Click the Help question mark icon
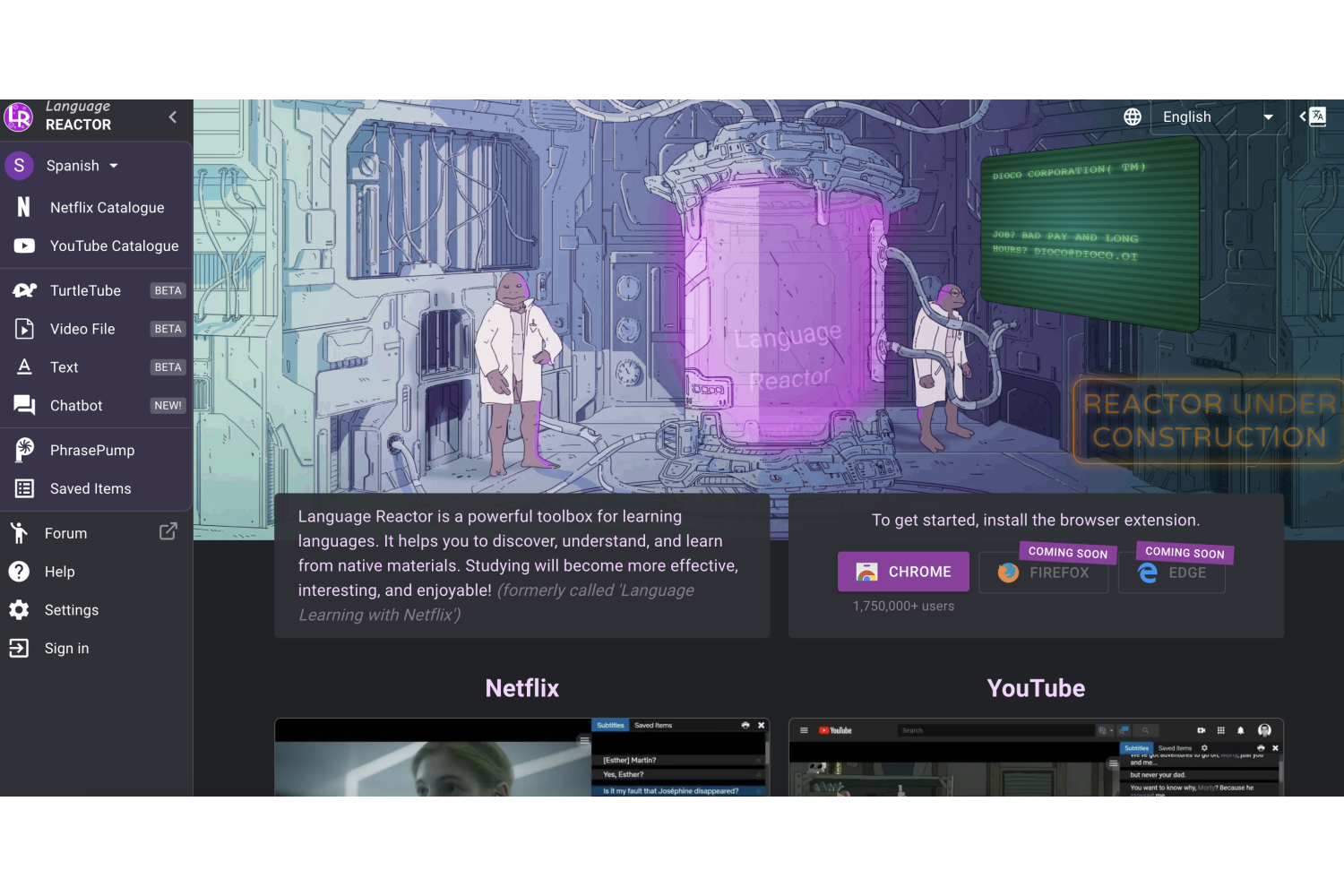Screen dimensions: 1344x896 pyautogui.click(x=19, y=572)
